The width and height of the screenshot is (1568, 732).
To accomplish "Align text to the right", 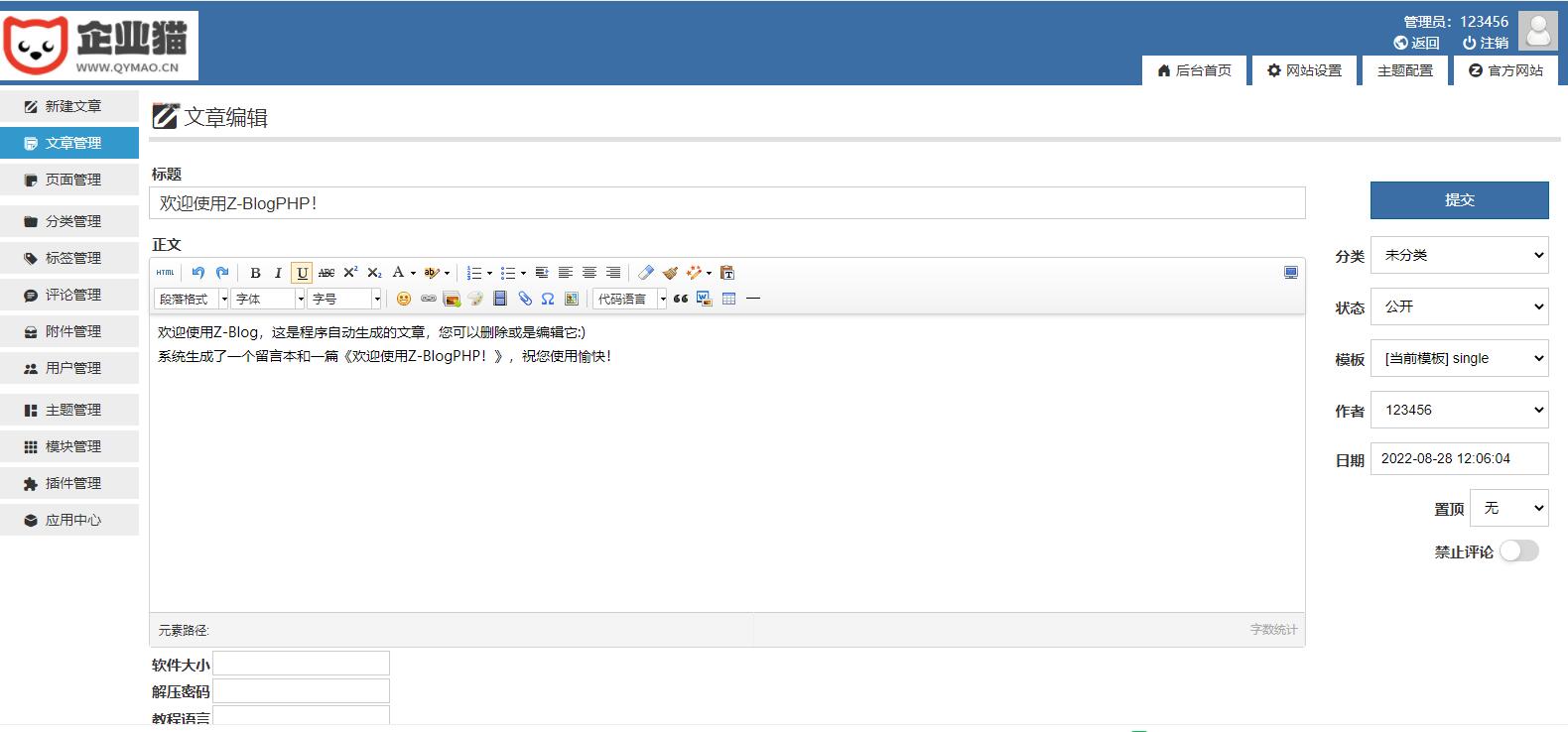I will (613, 273).
